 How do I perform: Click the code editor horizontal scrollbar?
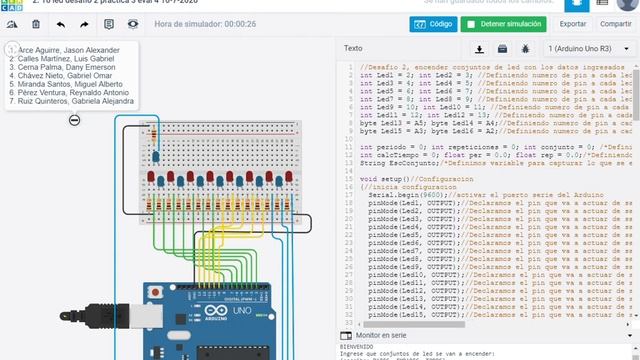(x=414, y=324)
